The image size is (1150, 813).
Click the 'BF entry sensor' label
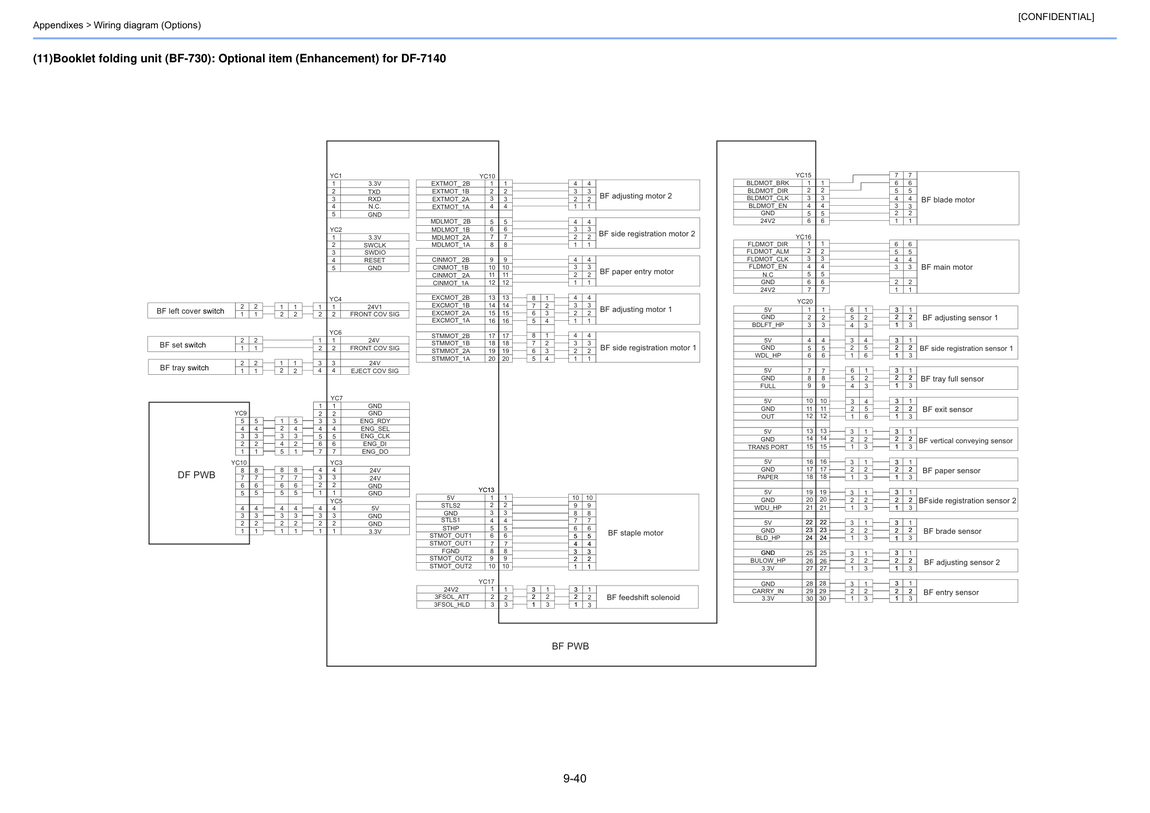pyautogui.click(x=951, y=592)
